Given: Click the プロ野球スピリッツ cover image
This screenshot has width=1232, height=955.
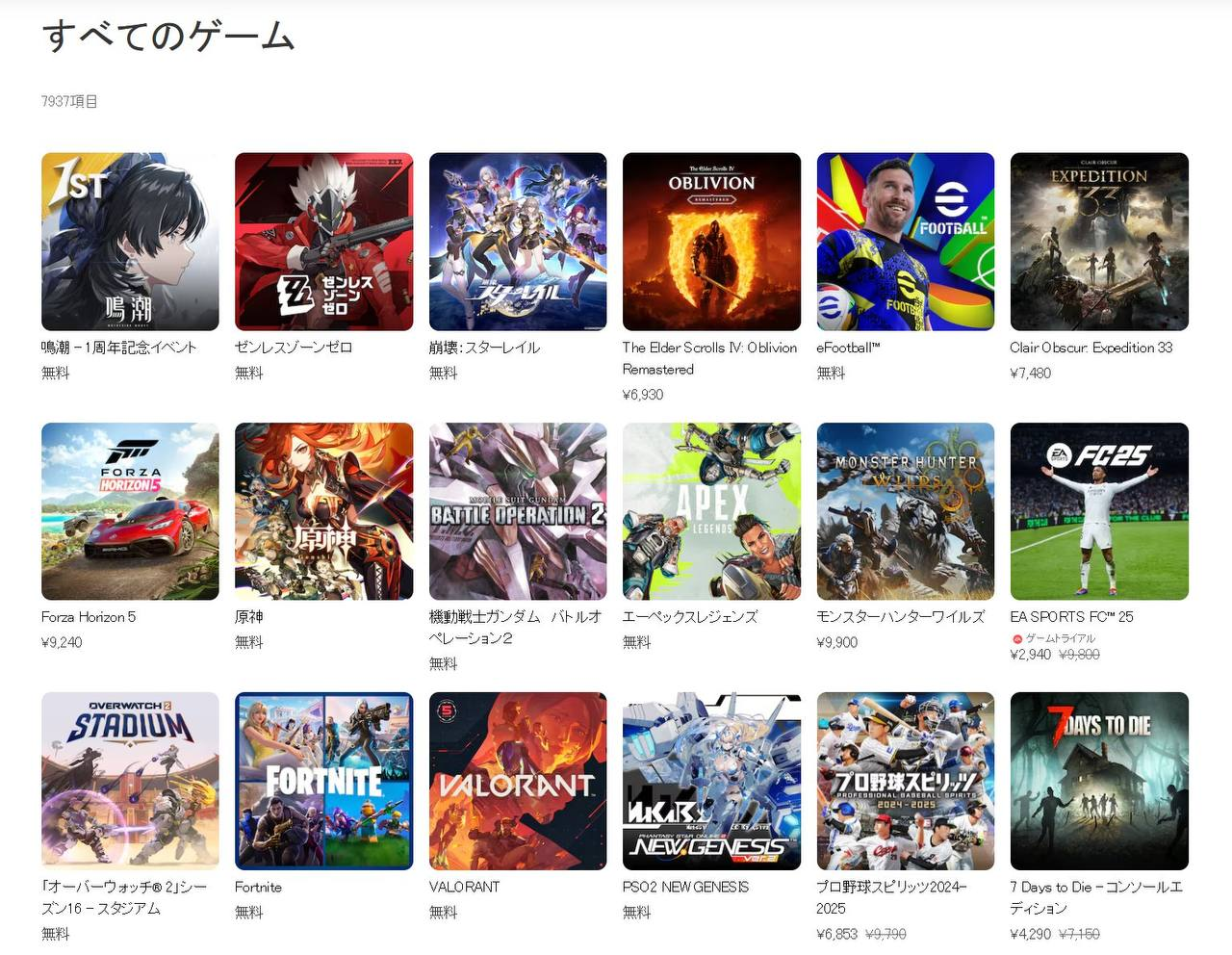Looking at the screenshot, I should (x=906, y=781).
